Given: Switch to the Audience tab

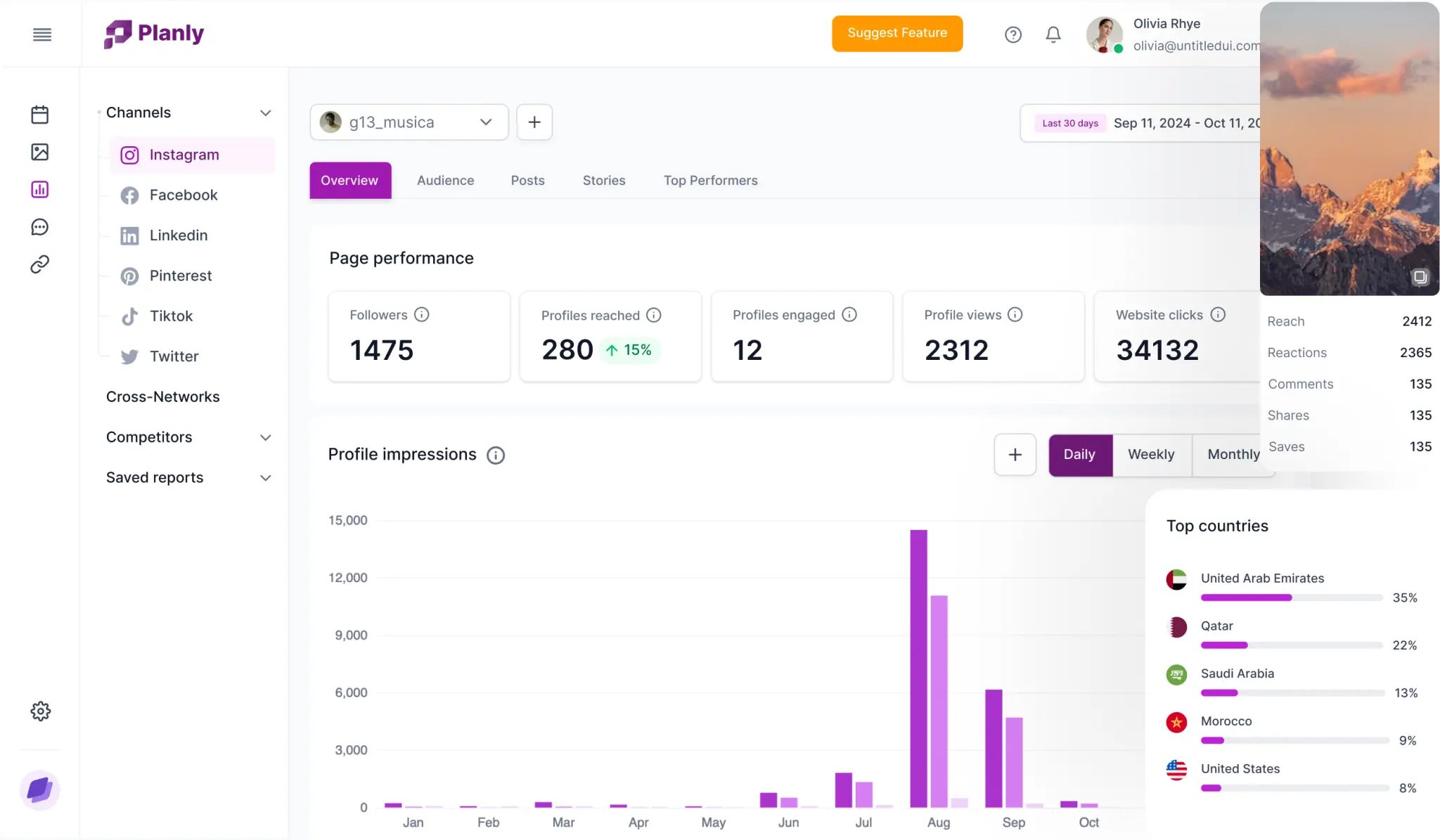Looking at the screenshot, I should pyautogui.click(x=445, y=181).
